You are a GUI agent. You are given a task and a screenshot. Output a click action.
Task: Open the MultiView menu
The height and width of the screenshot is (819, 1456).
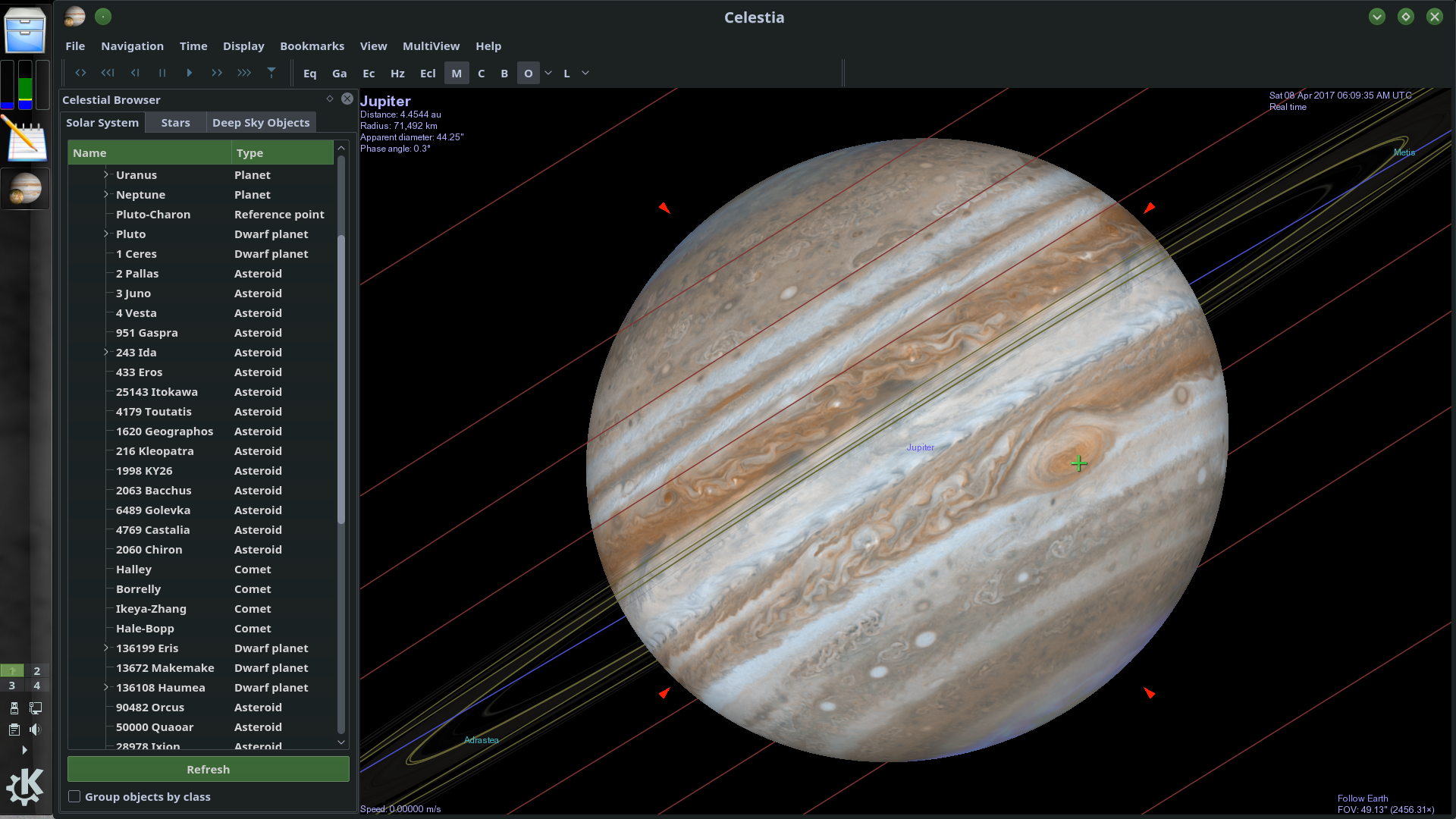point(431,46)
